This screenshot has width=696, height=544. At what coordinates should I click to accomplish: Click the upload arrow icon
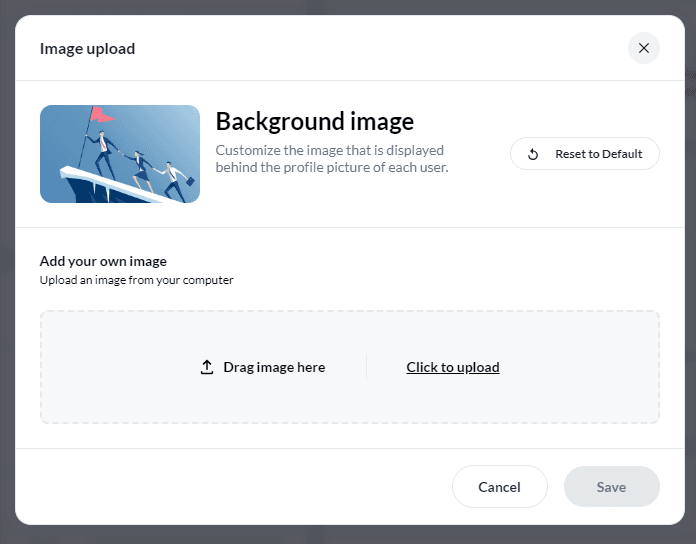[207, 367]
